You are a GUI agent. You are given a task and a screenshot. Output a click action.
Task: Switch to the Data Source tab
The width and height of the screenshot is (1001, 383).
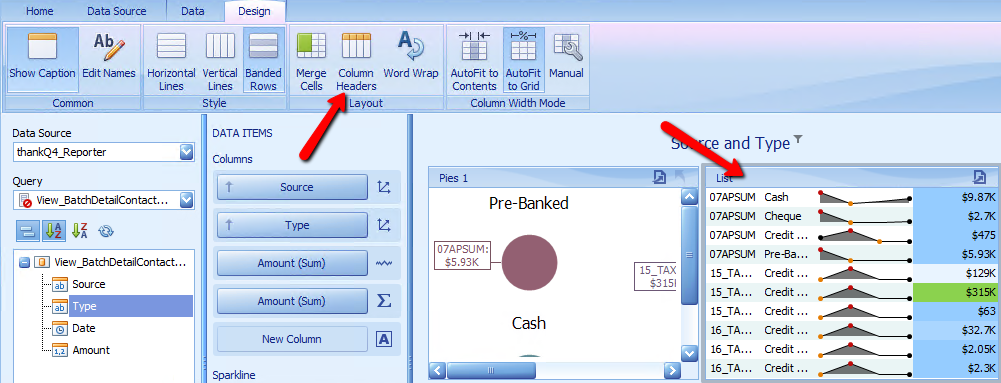click(116, 11)
